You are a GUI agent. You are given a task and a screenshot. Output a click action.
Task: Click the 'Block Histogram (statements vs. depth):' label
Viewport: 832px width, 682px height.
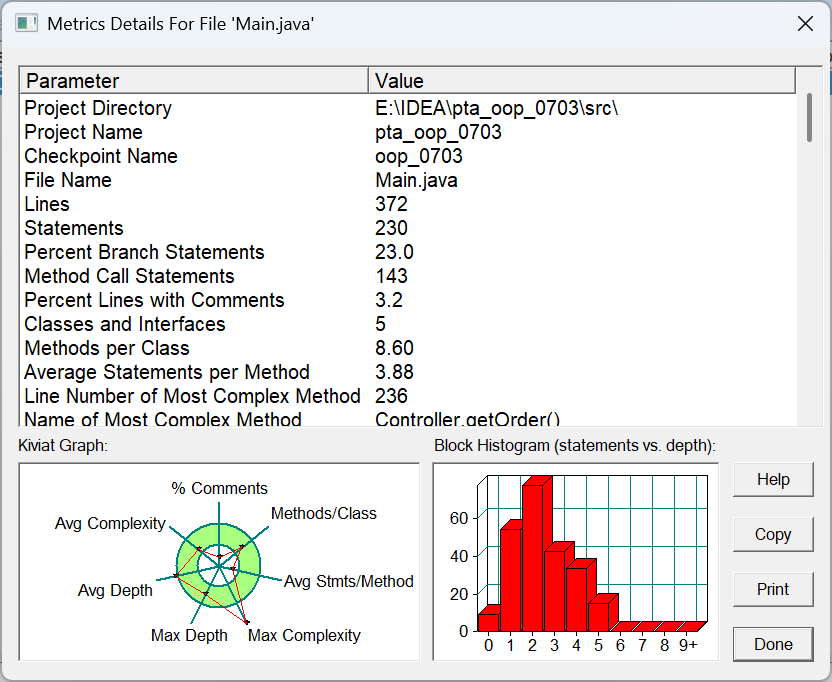pos(575,445)
